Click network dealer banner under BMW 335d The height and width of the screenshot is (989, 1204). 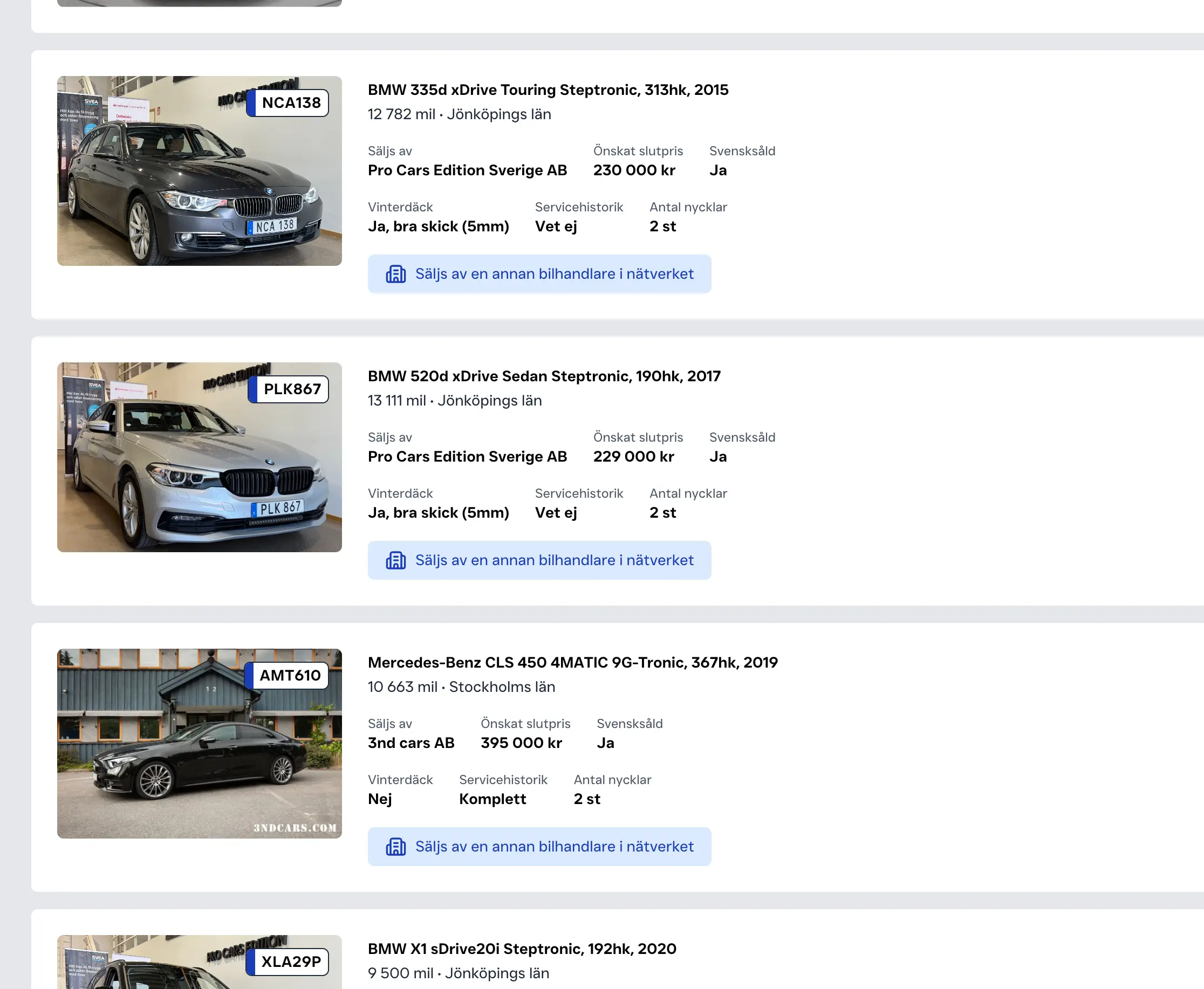[x=553, y=274]
